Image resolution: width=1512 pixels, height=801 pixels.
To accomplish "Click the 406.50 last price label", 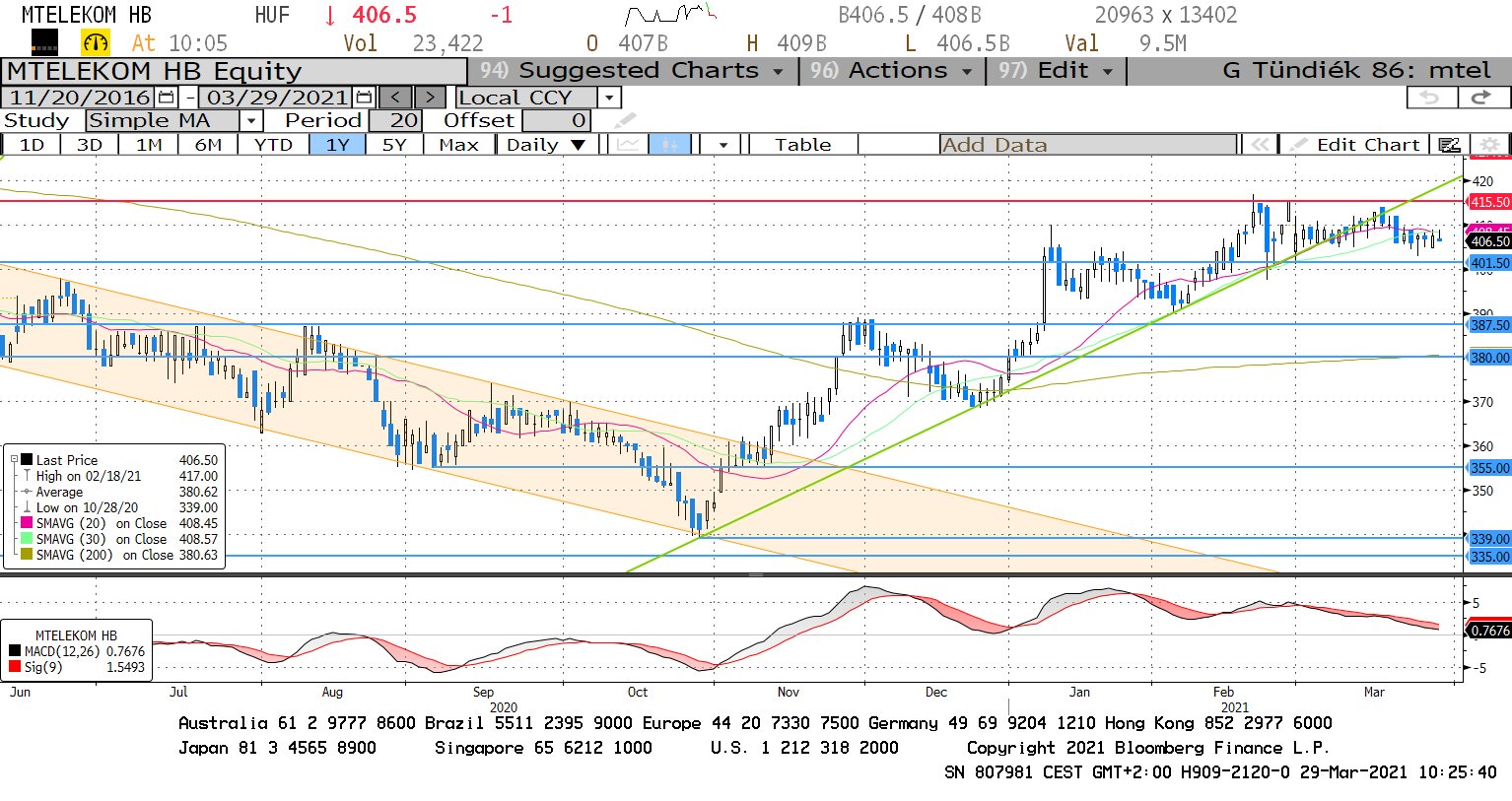I will pos(1489,241).
